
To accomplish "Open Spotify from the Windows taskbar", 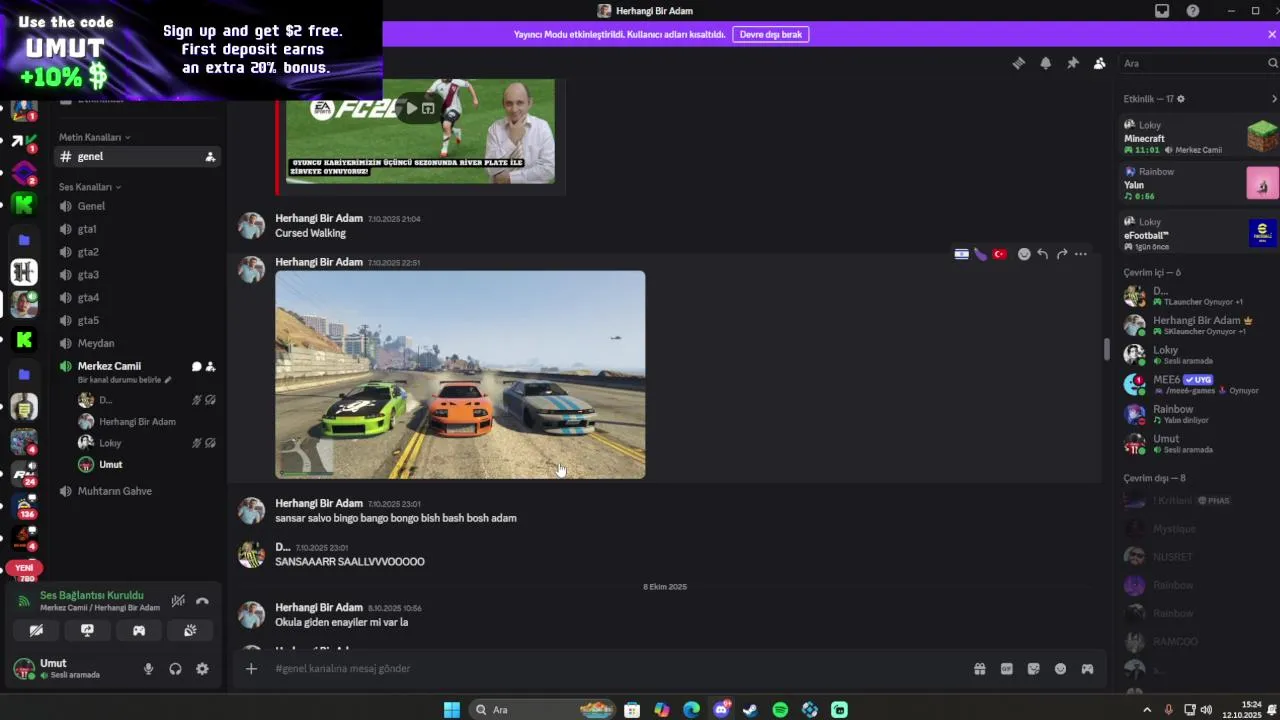I will pos(780,710).
